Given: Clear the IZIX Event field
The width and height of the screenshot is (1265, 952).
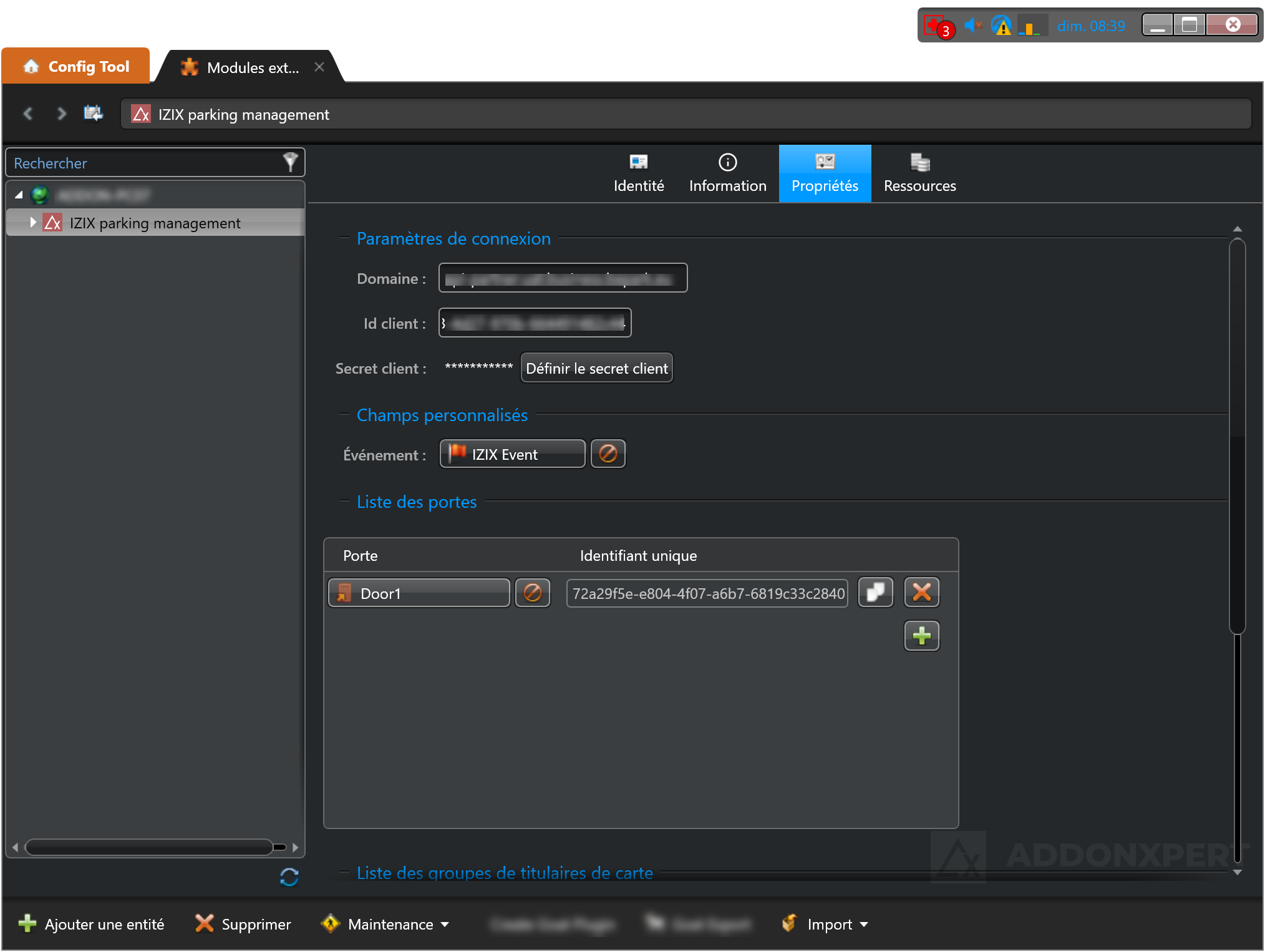Looking at the screenshot, I should [608, 454].
